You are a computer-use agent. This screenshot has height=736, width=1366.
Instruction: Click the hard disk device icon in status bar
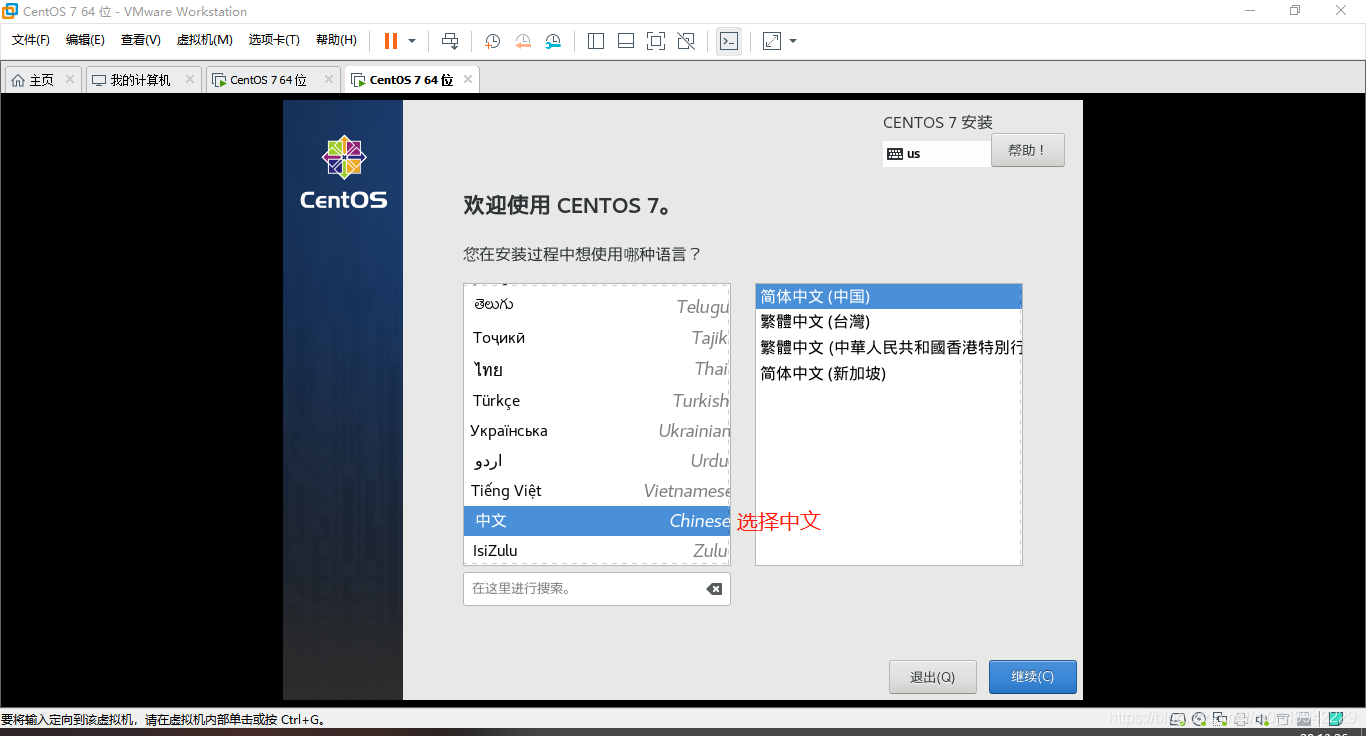tap(1177, 718)
